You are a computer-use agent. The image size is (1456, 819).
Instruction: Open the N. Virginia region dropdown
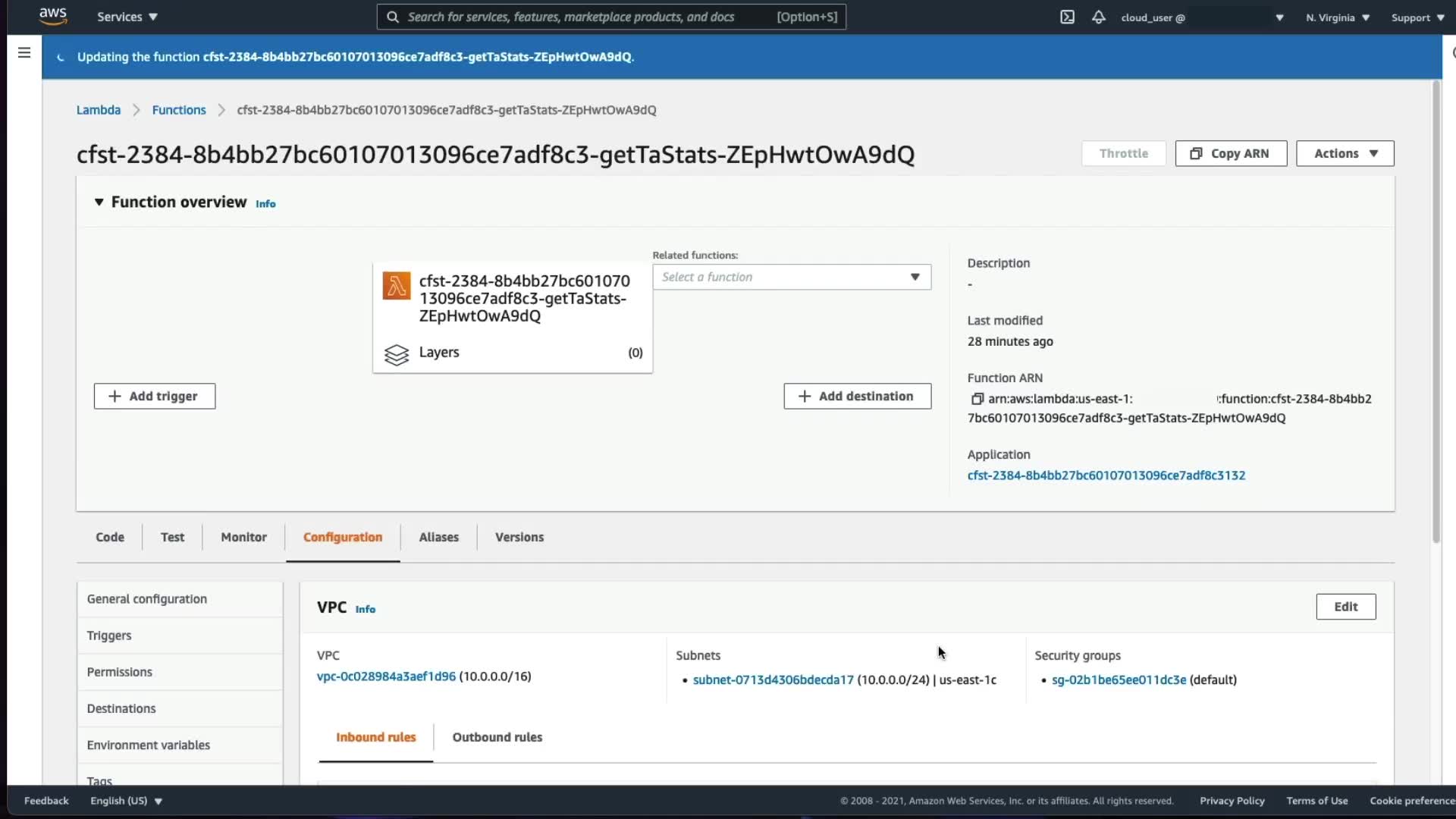click(1337, 17)
